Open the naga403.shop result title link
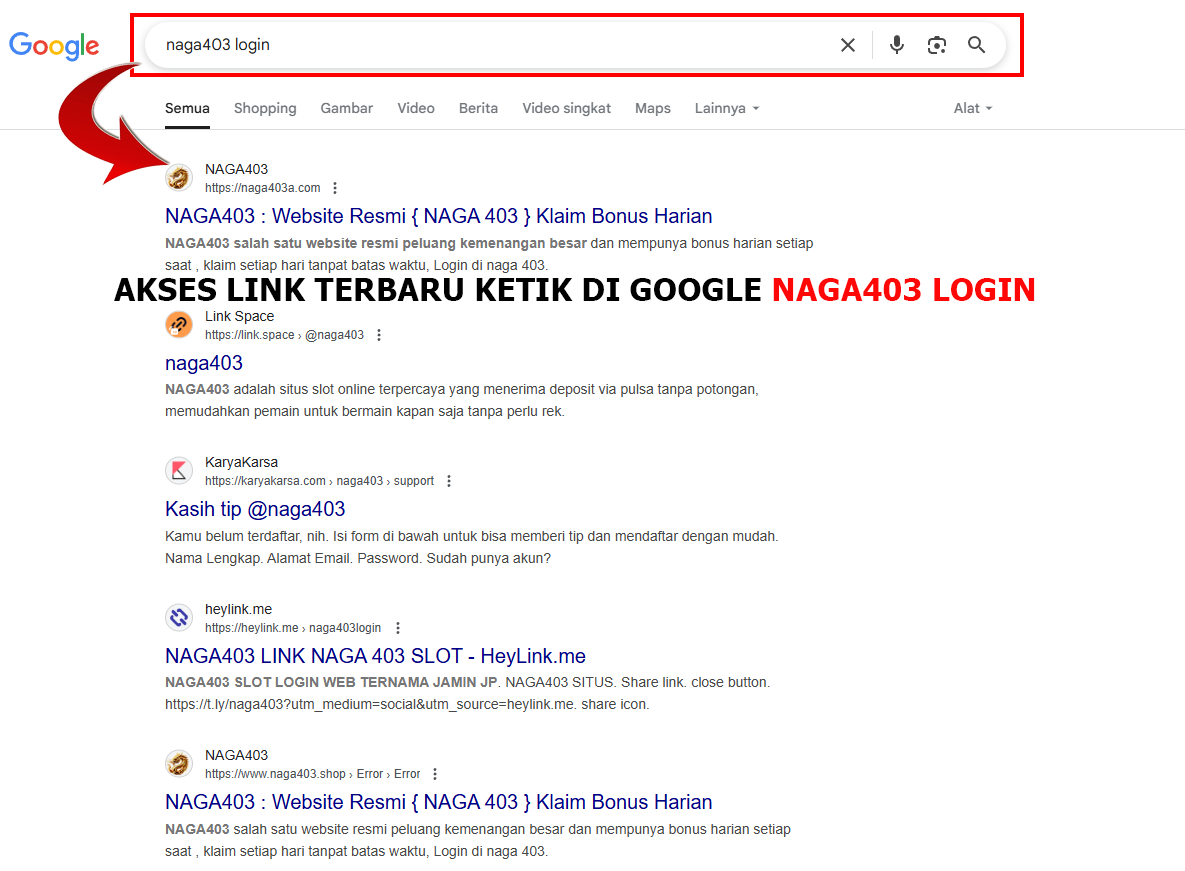 coord(438,802)
